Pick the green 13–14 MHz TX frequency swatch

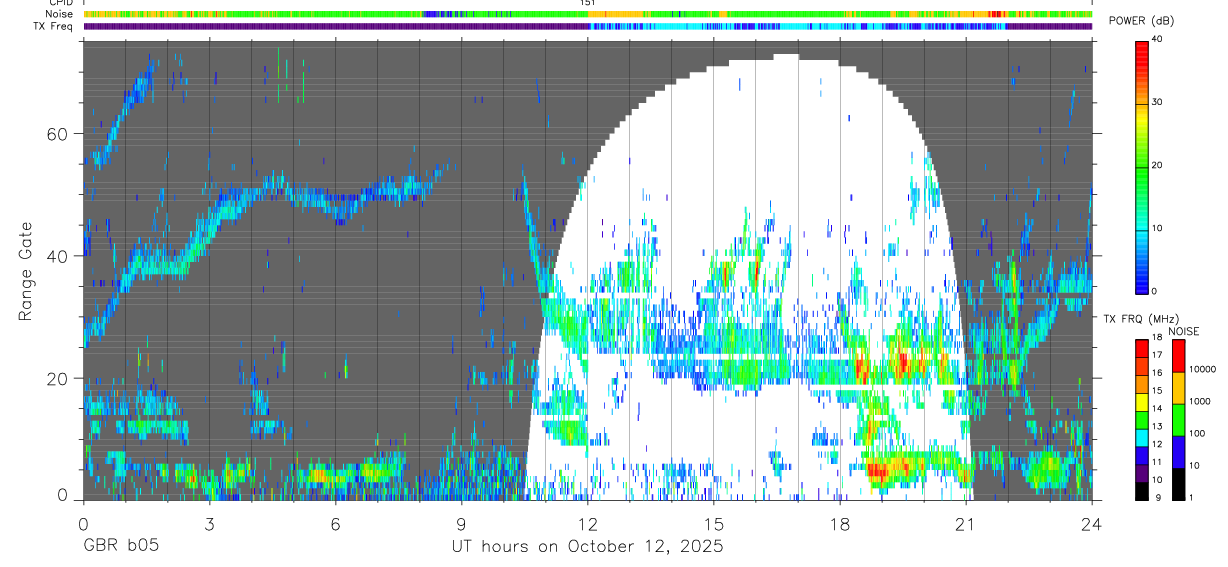(1141, 419)
